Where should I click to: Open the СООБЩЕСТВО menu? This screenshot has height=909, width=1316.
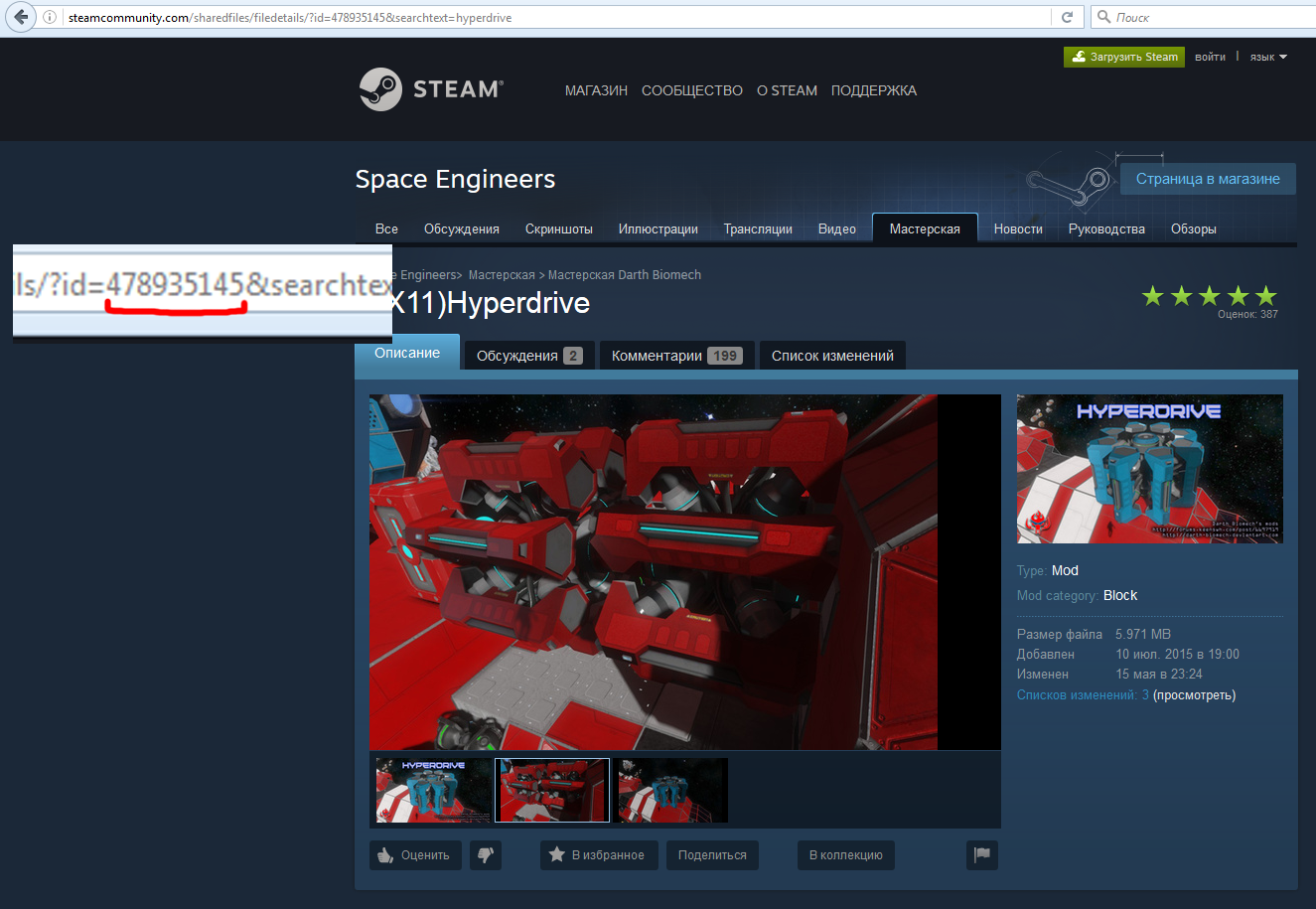[x=692, y=90]
